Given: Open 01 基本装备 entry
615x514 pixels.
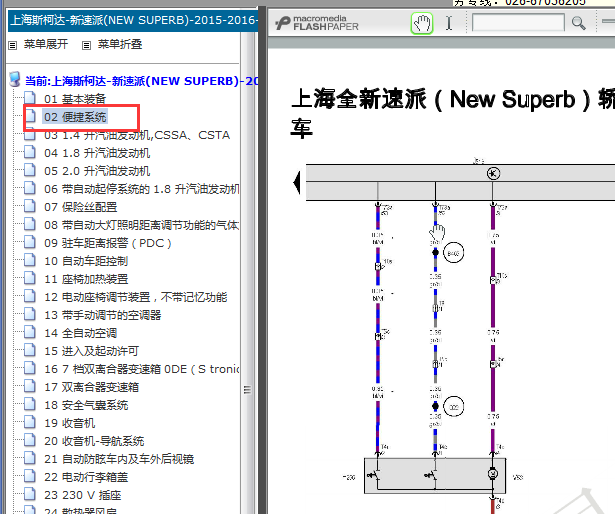Looking at the screenshot, I should click(75, 99).
